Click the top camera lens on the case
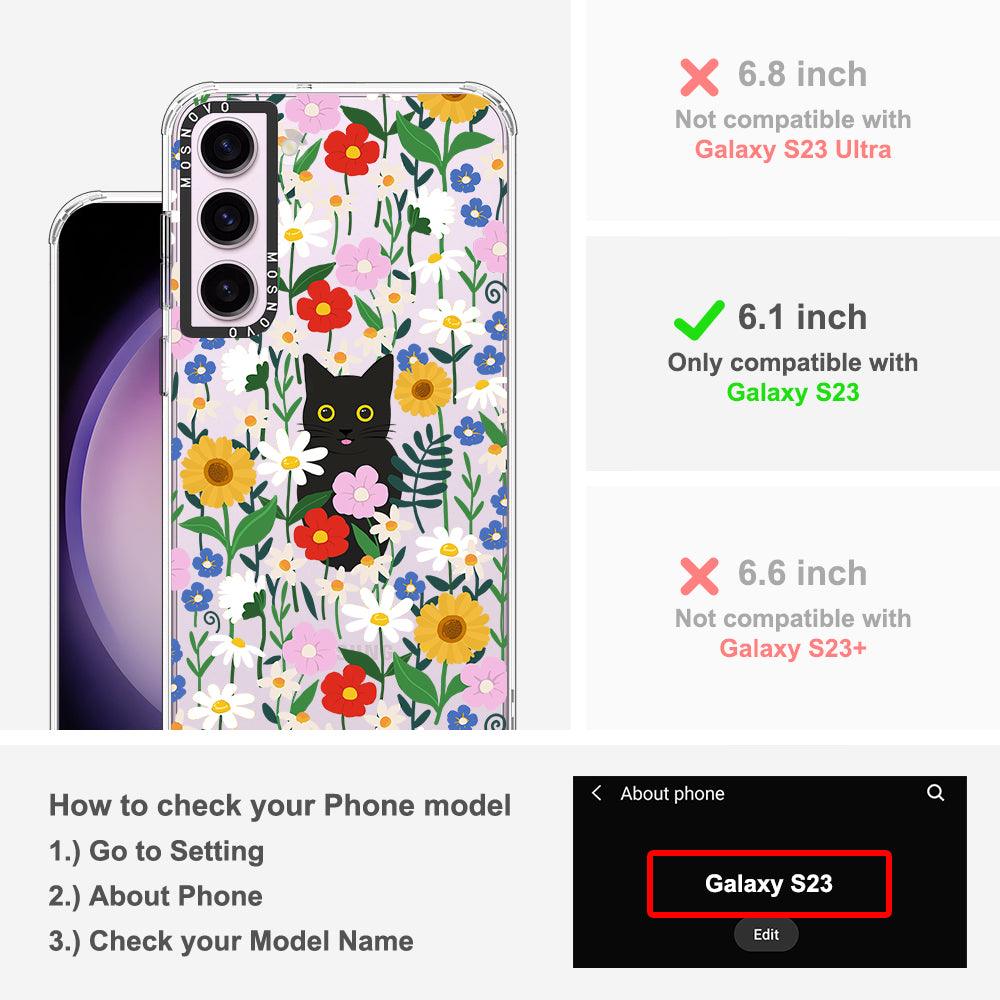 click(228, 147)
